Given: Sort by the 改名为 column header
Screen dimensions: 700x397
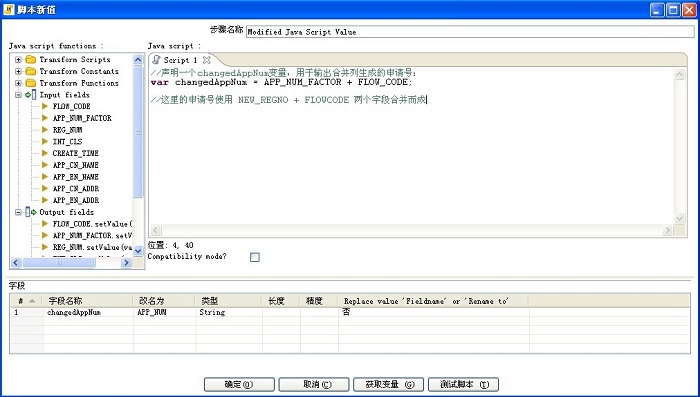Looking at the screenshot, I should click(x=164, y=301).
